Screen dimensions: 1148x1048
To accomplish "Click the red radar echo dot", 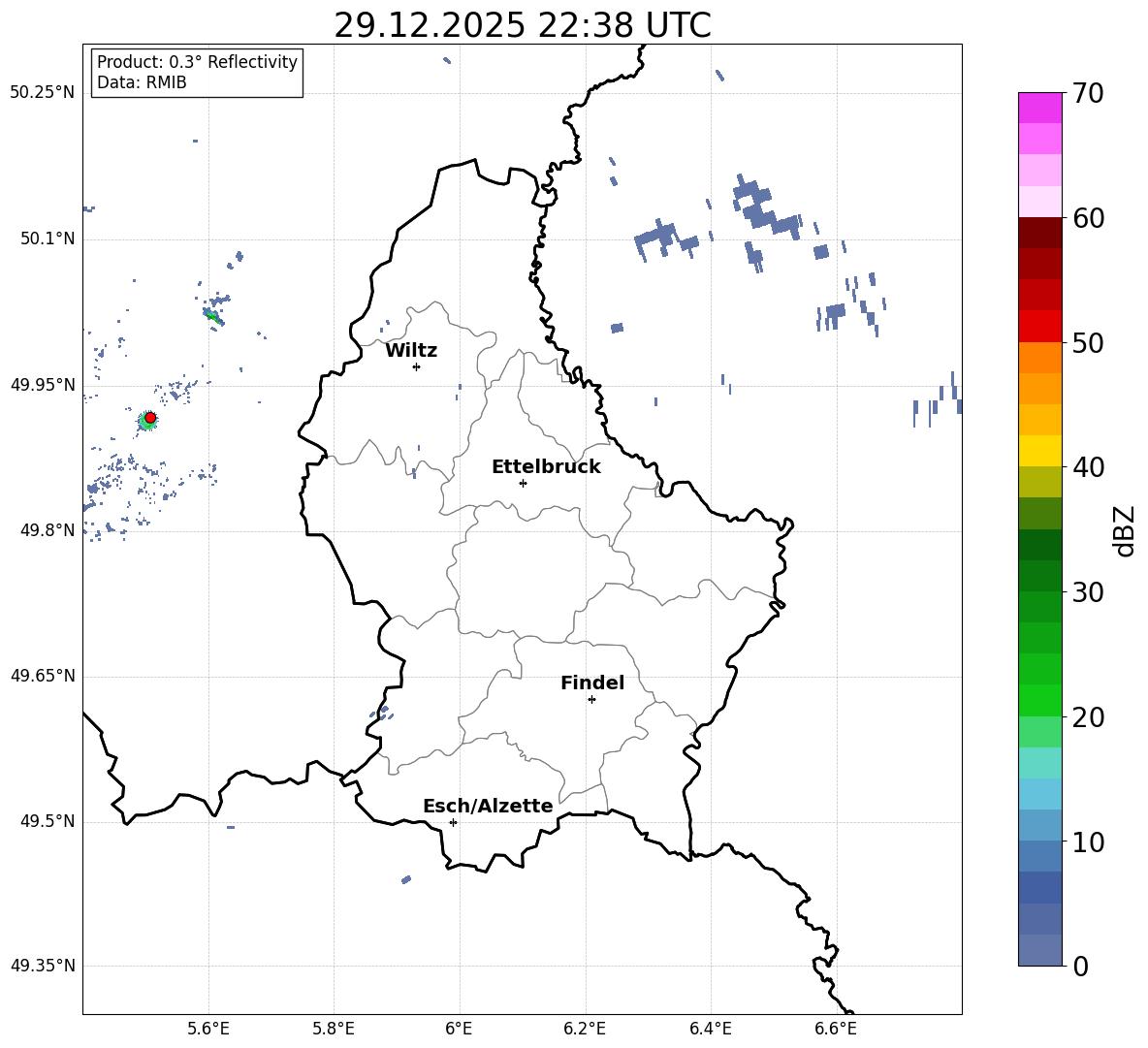I will click(150, 418).
